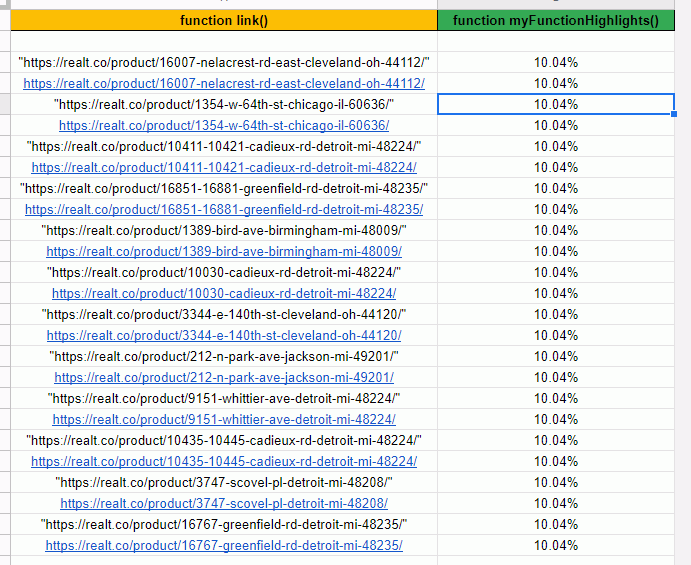
Task: Follow the 212 N Park Ave Jackson hyperlink
Action: click(x=224, y=377)
